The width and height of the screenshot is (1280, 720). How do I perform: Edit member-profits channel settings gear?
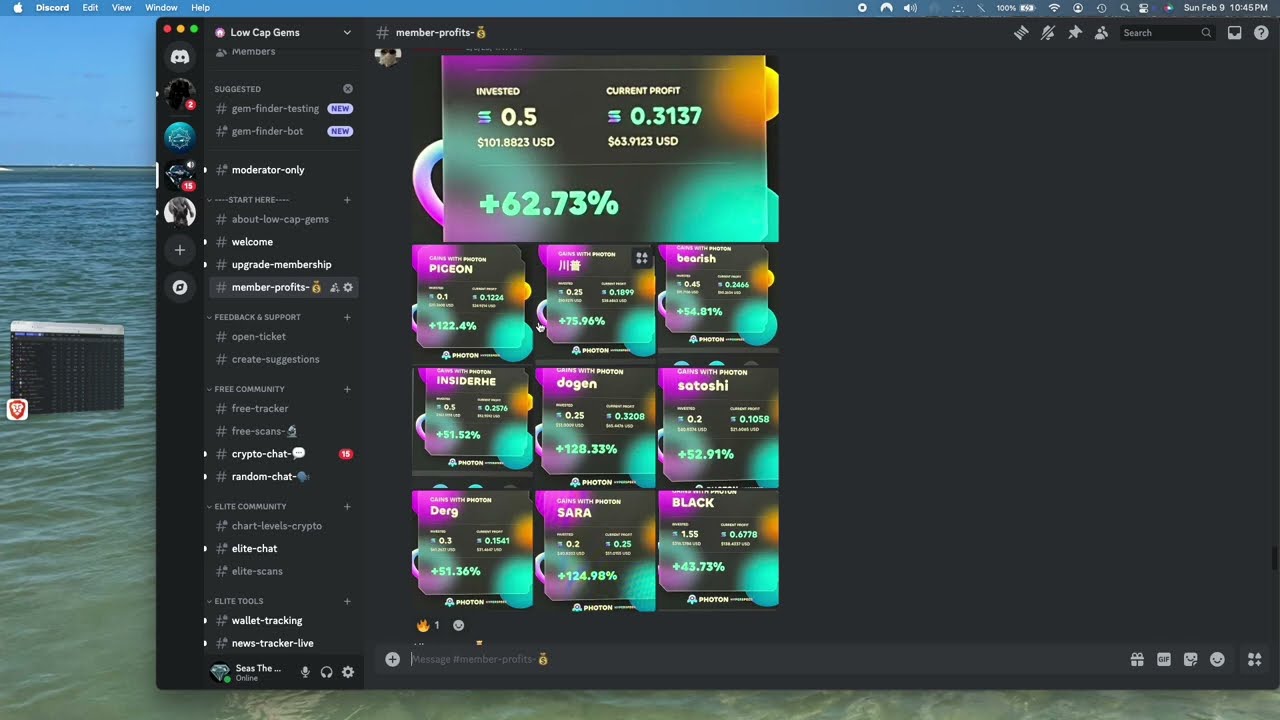(348, 288)
